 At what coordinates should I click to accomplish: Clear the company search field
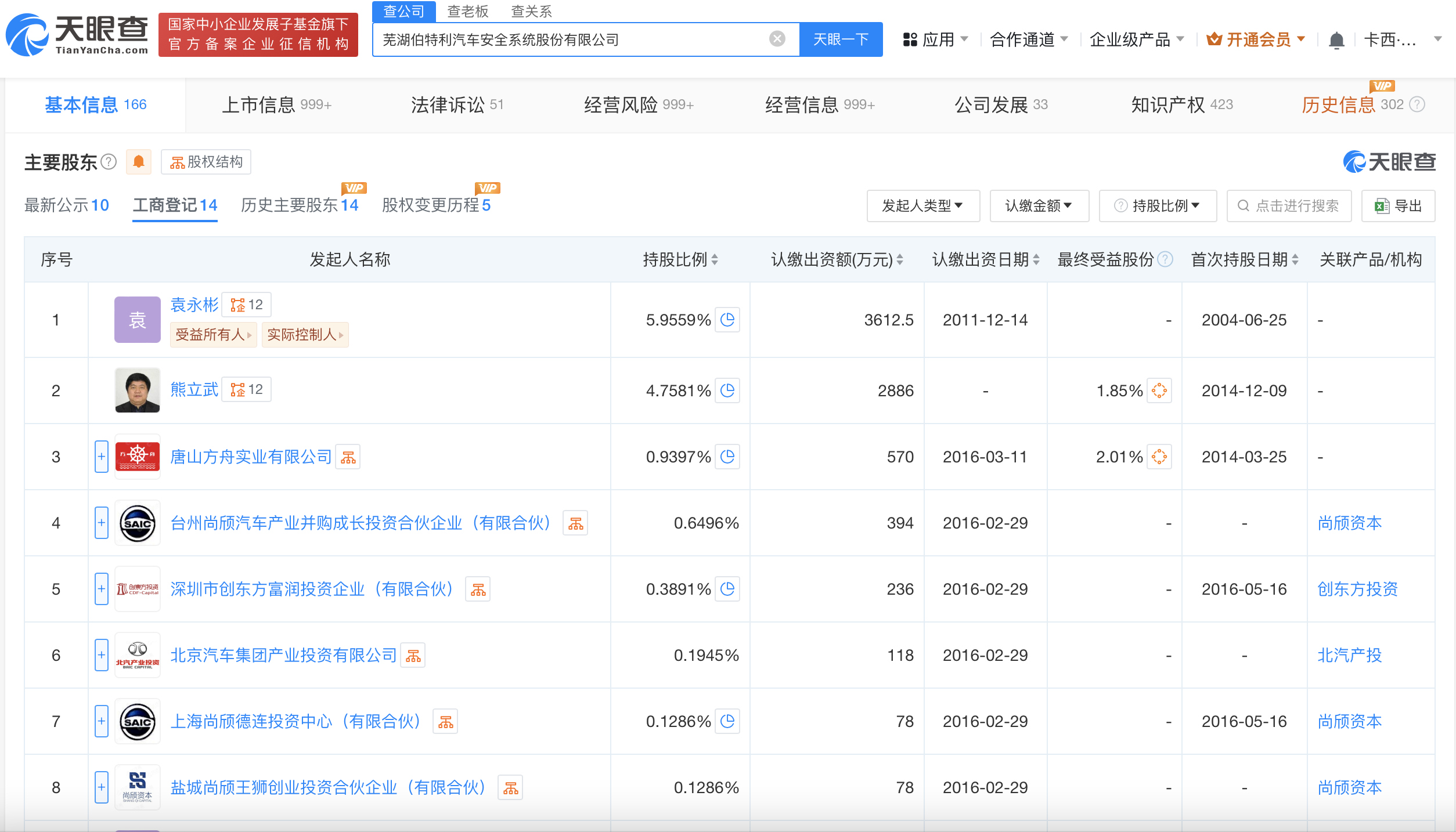click(x=777, y=39)
